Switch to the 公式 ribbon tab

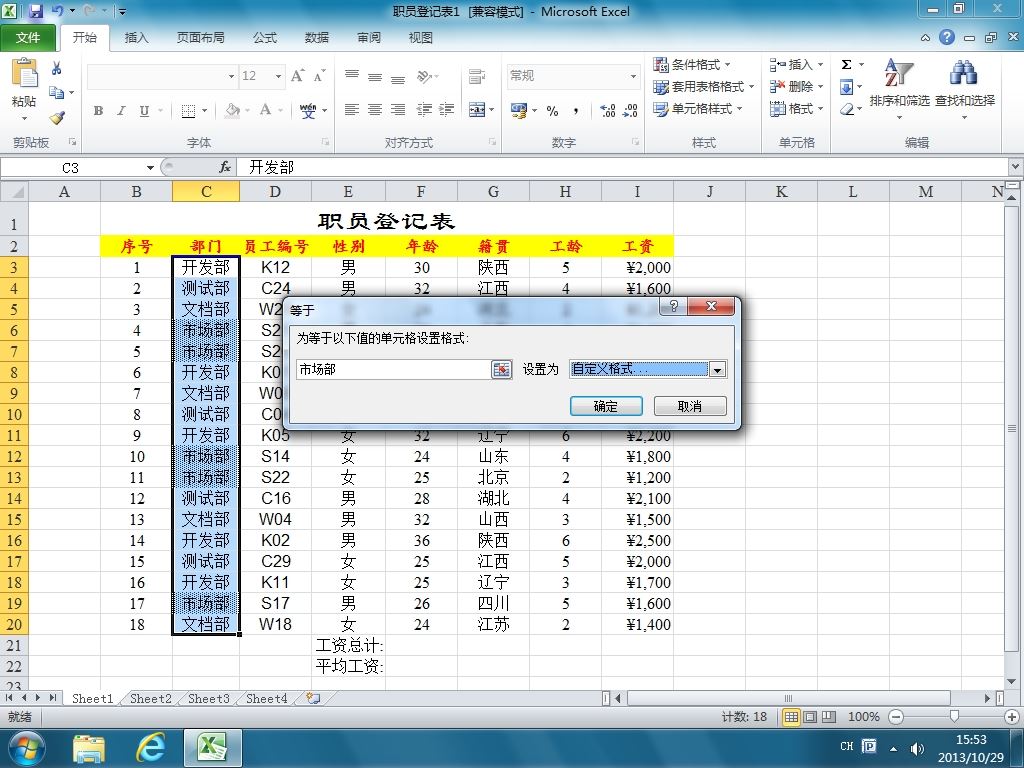coord(265,38)
